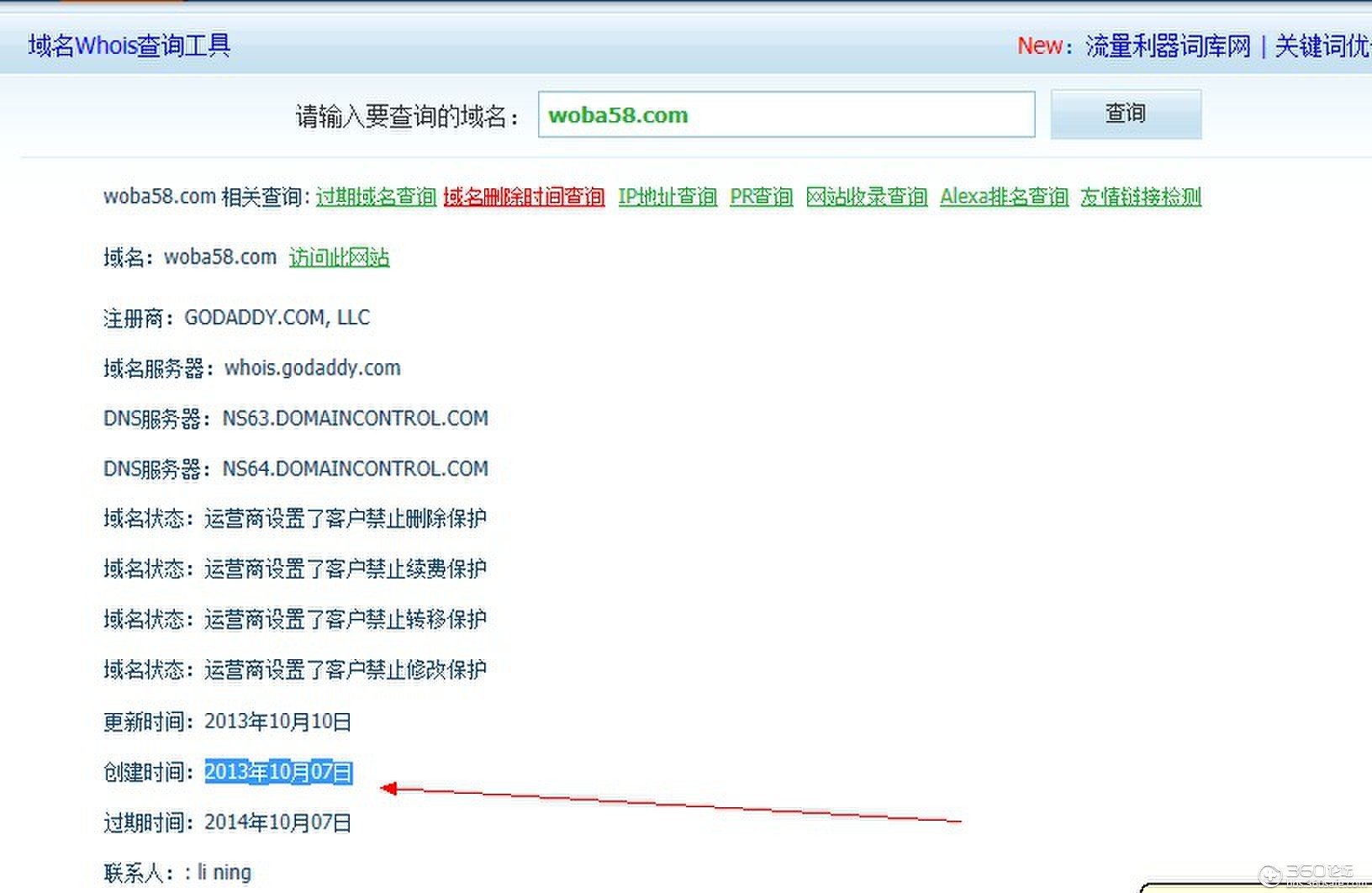This screenshot has height=893, width=1372.
Task: Click the 查询 search button
Action: pyautogui.click(x=1125, y=114)
